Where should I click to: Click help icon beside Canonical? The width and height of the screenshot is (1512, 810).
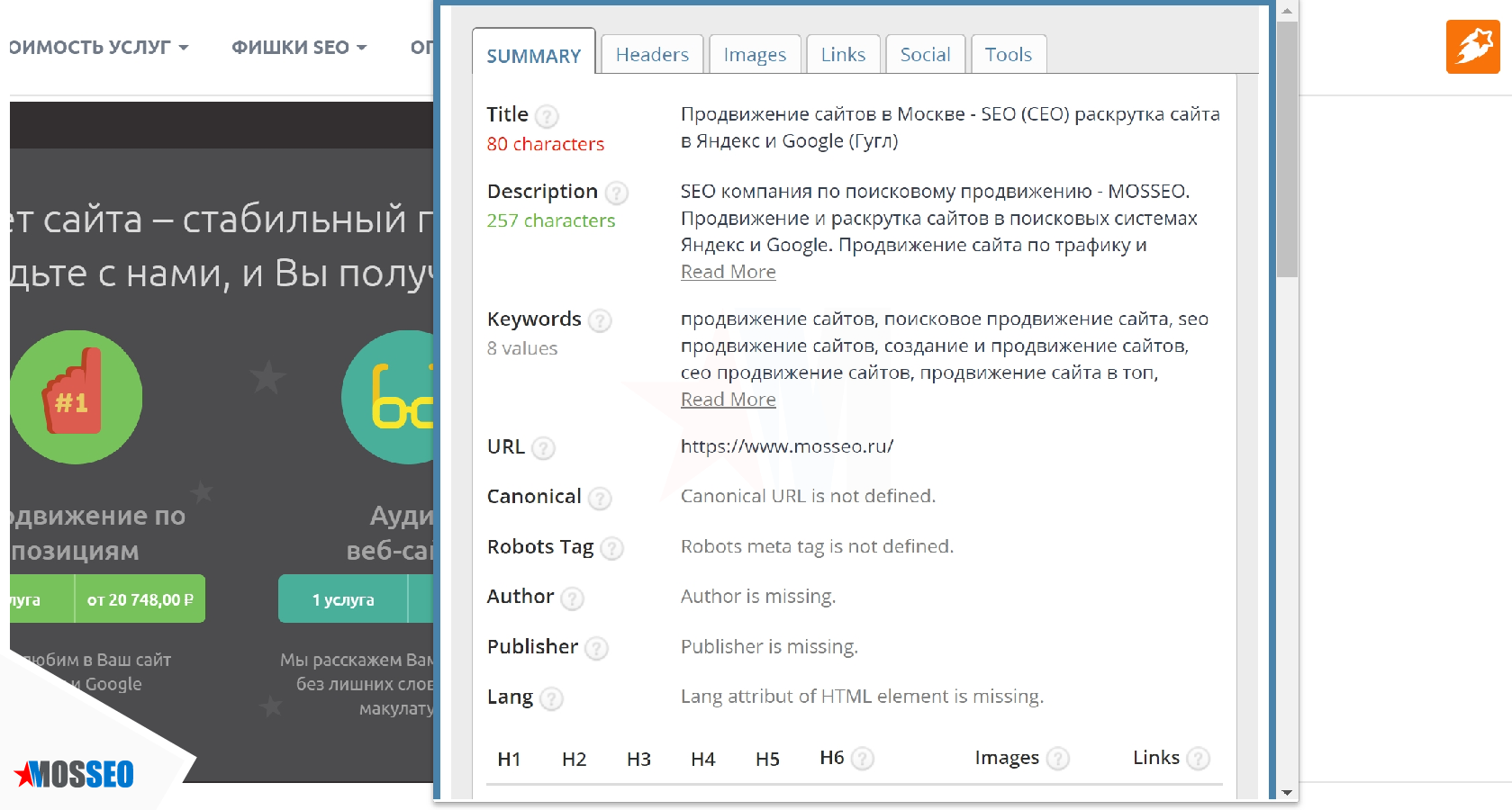tap(600, 498)
